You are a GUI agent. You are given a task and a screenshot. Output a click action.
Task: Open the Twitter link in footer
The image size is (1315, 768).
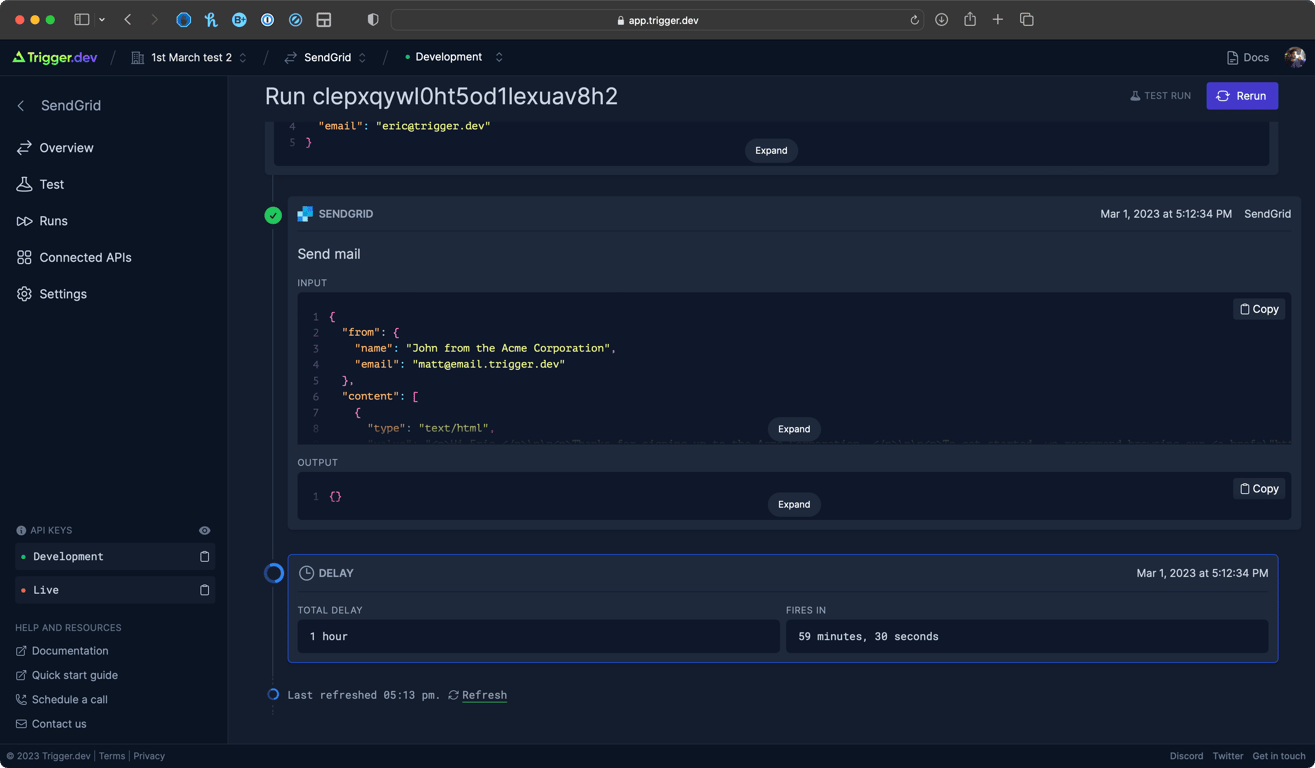1228,756
